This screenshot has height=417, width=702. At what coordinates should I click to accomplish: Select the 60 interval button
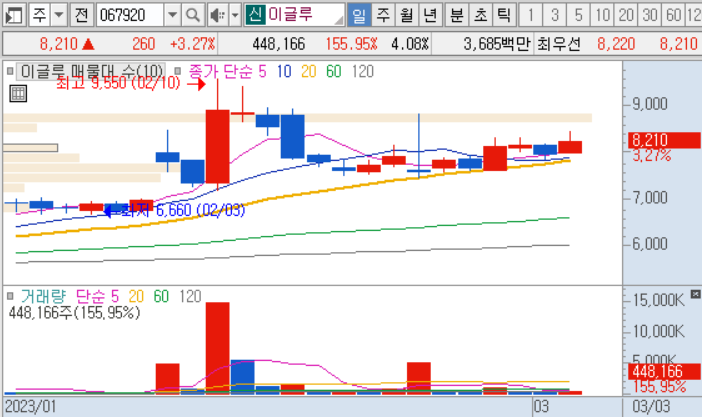click(x=673, y=15)
